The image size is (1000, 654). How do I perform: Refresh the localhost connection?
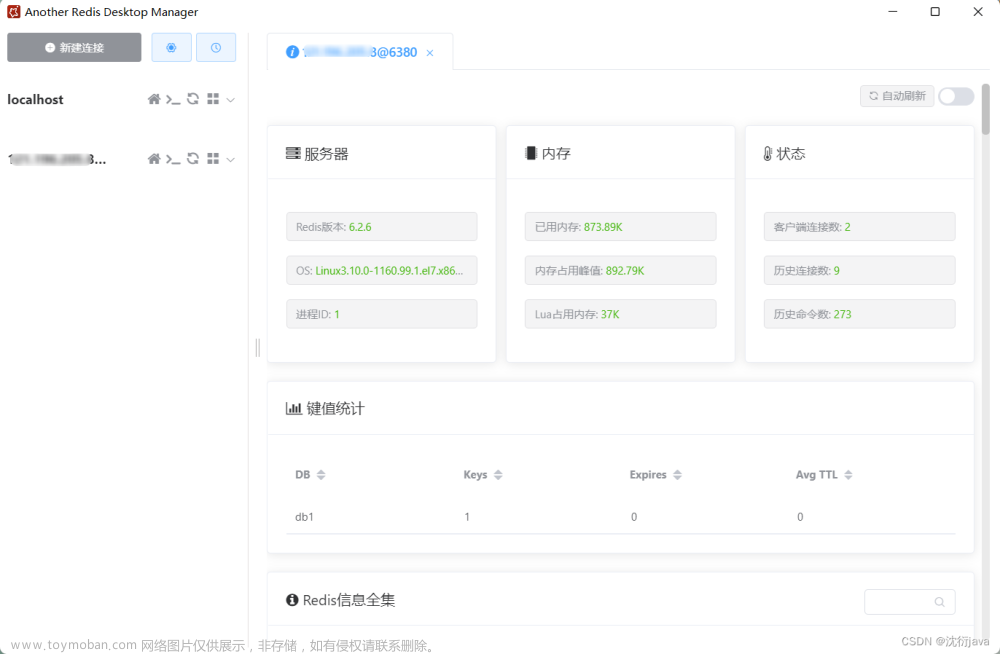click(x=193, y=99)
